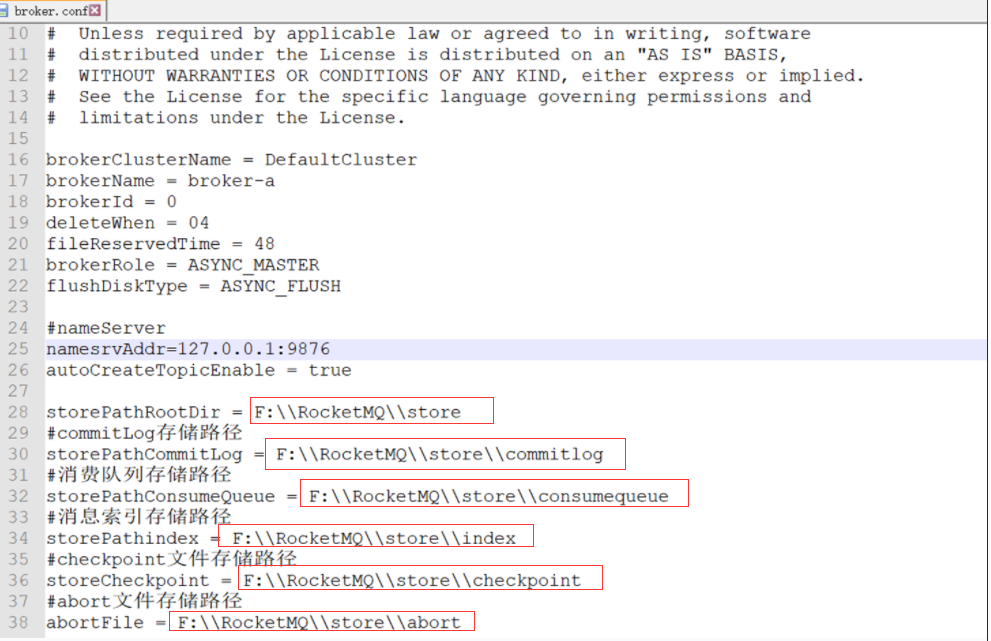Click line number 10 in margin
The width and height of the screenshot is (991, 641).
pyautogui.click(x=18, y=34)
